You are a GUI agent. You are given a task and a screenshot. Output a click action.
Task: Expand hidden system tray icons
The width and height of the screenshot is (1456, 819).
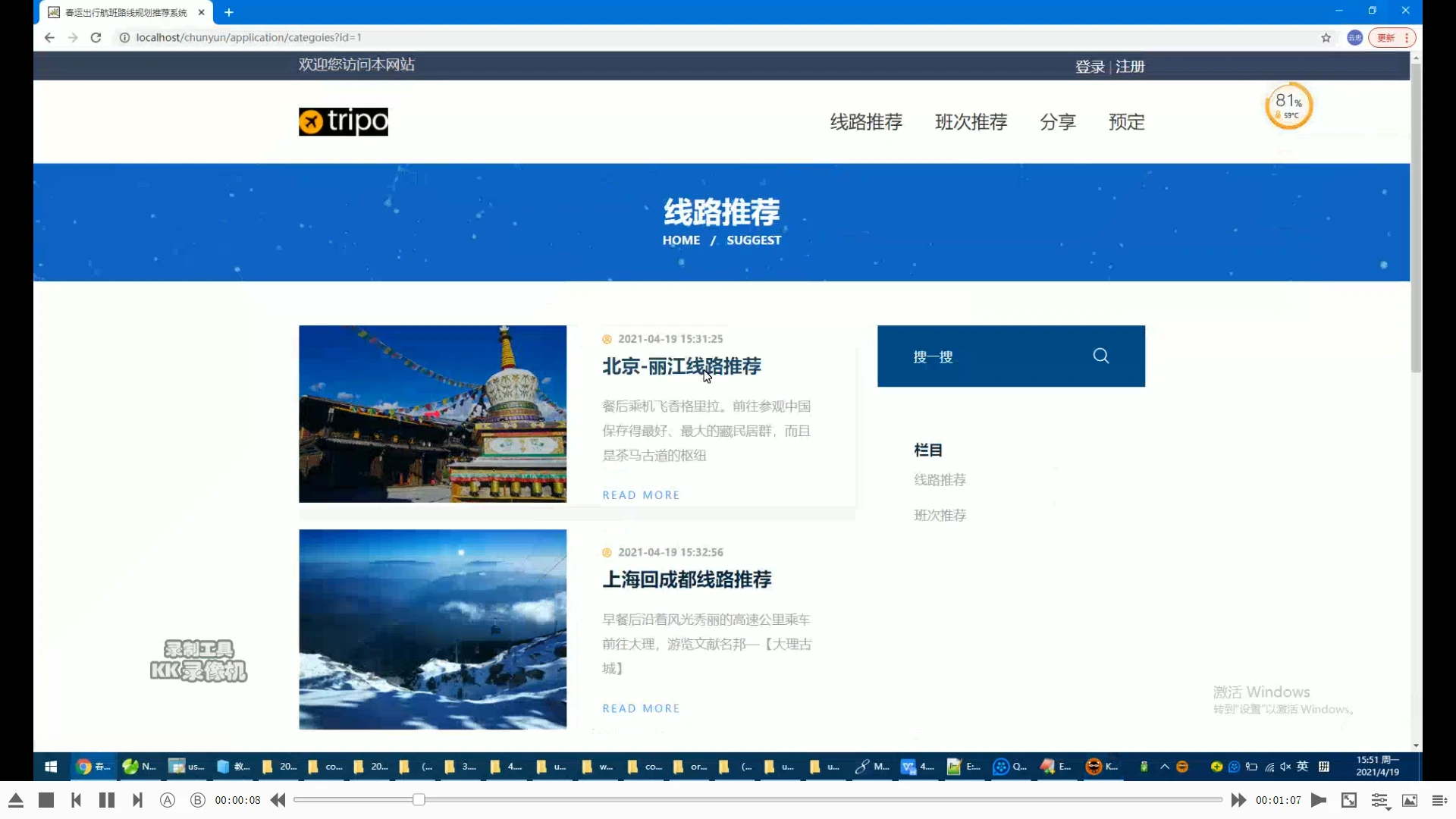1165,767
